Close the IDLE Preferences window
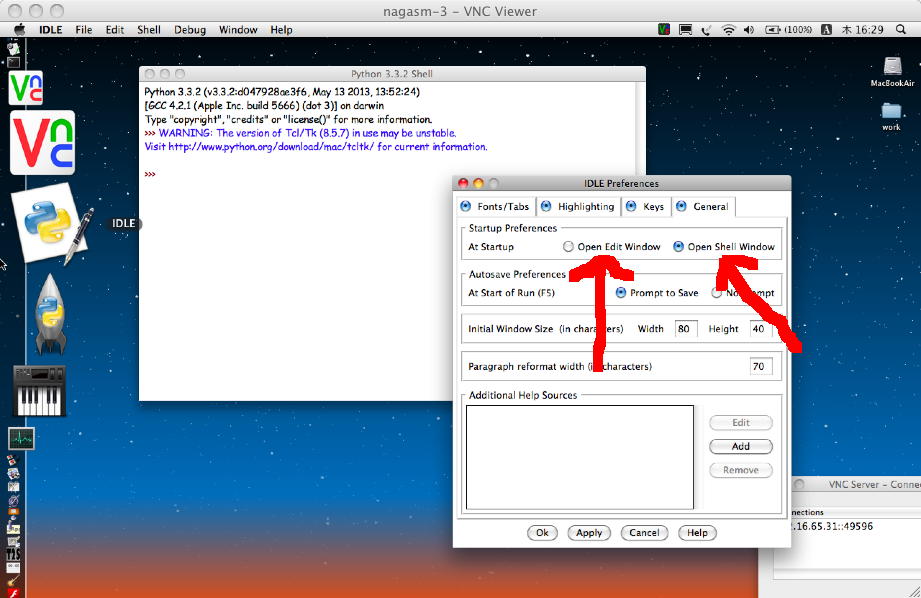This screenshot has width=921, height=598. (463, 183)
